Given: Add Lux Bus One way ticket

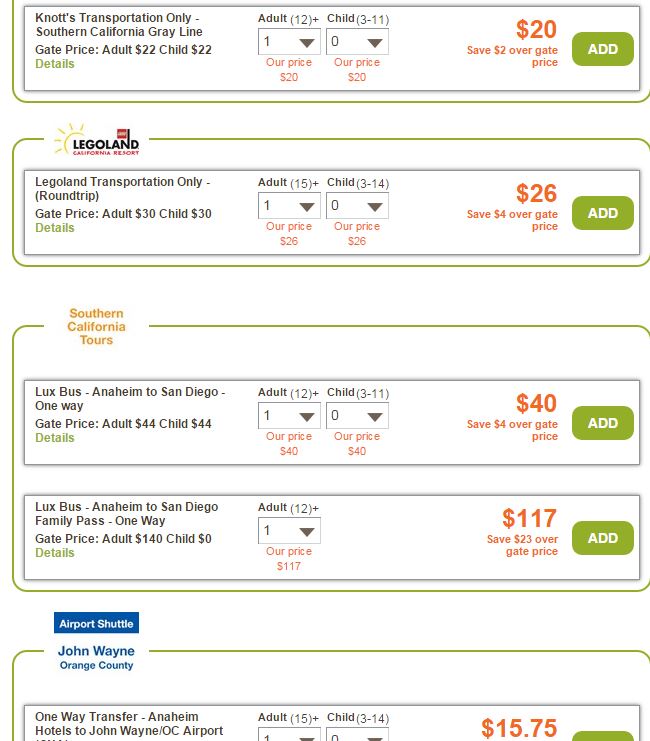Looking at the screenshot, I should coord(602,423).
